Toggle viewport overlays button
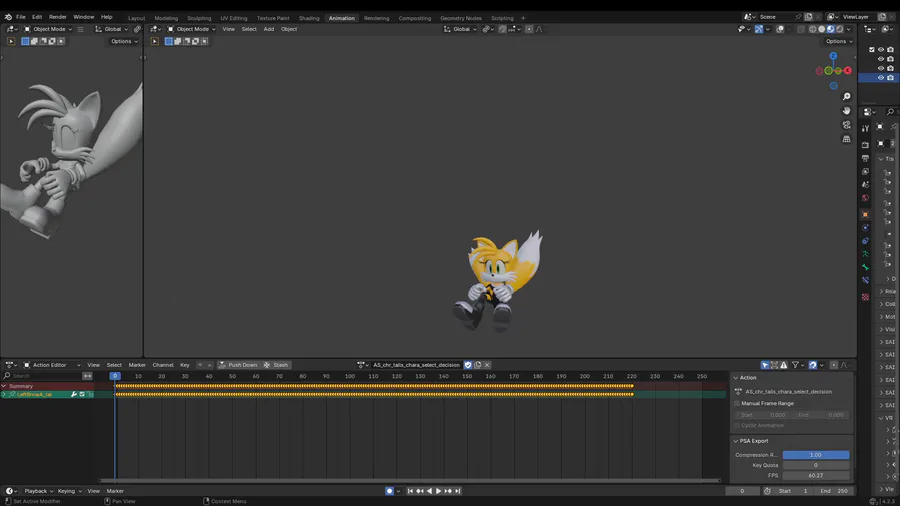Screen dimensions: 900x506 781,29
